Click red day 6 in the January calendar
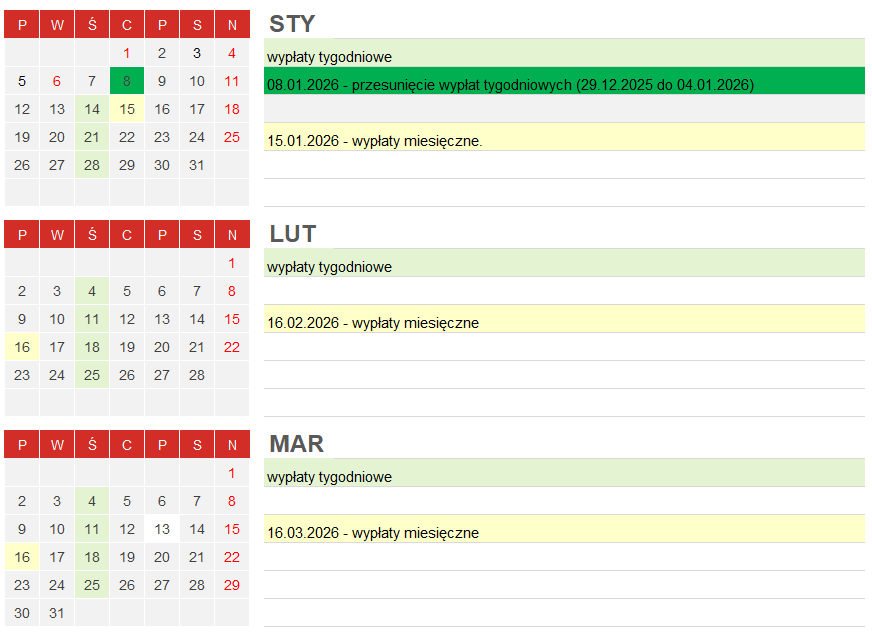The image size is (872, 632). point(57,81)
